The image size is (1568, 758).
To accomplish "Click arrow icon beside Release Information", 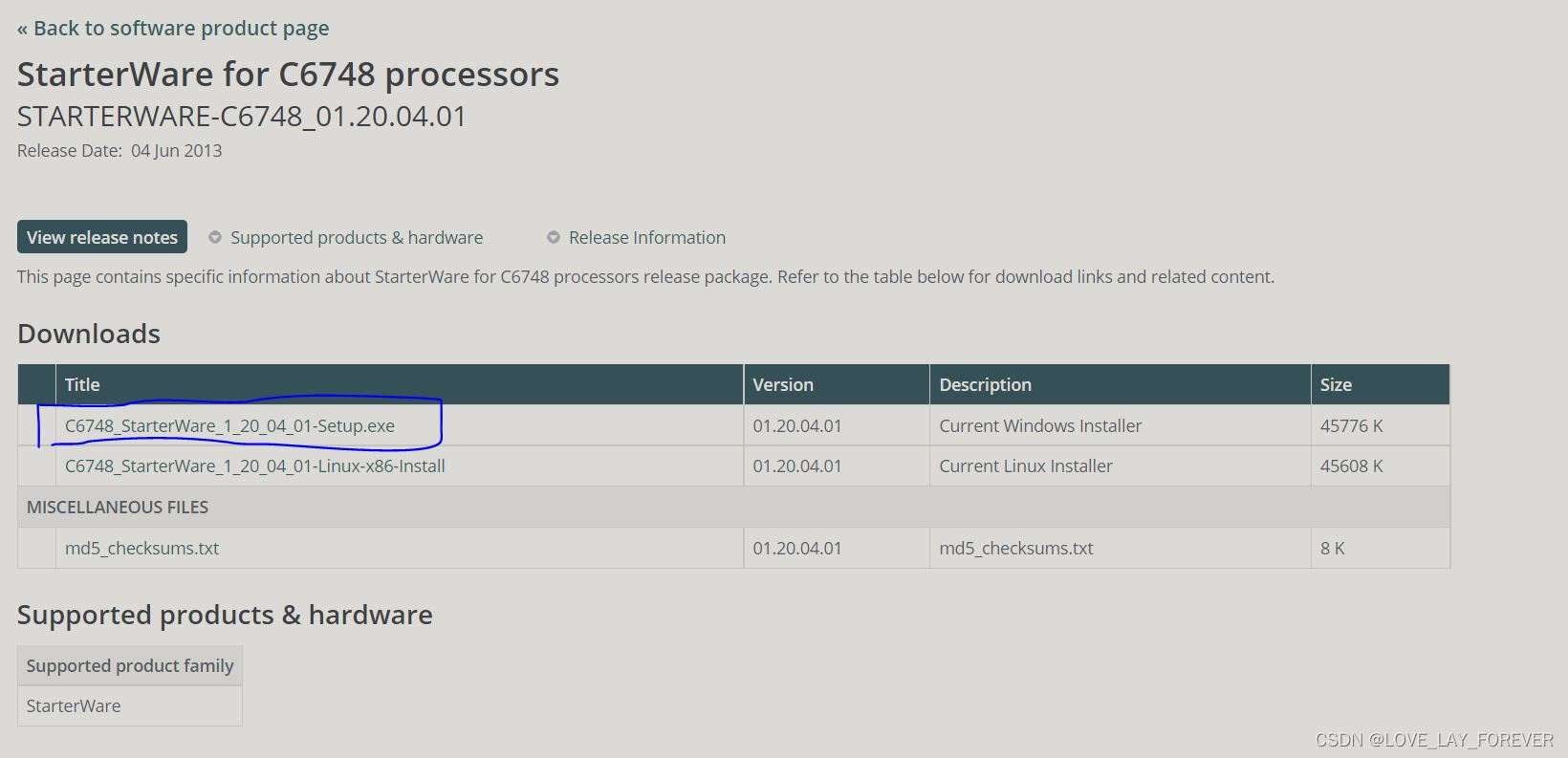I will (554, 237).
